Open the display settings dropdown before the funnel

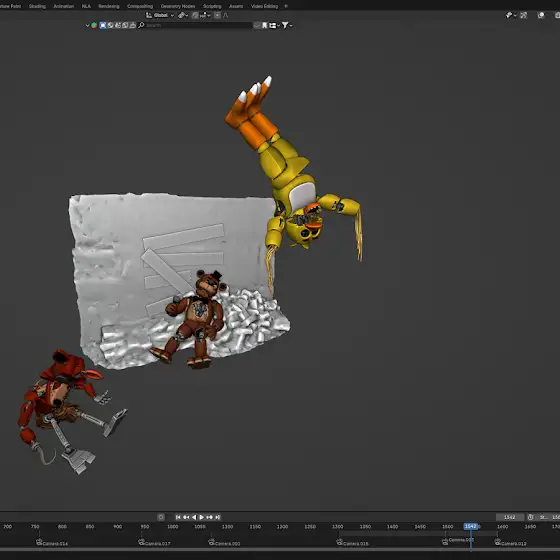(274, 25)
